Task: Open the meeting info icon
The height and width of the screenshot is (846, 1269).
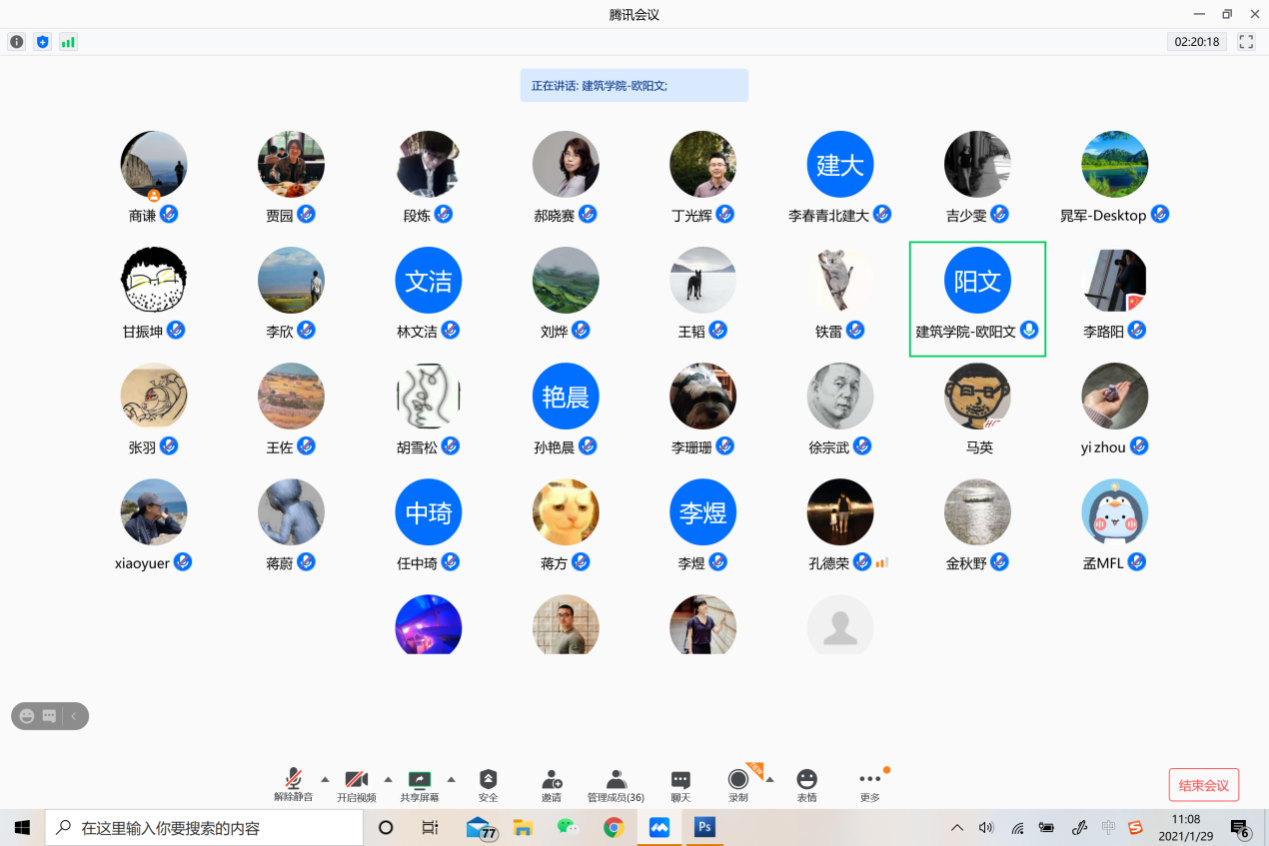Action: [x=17, y=42]
